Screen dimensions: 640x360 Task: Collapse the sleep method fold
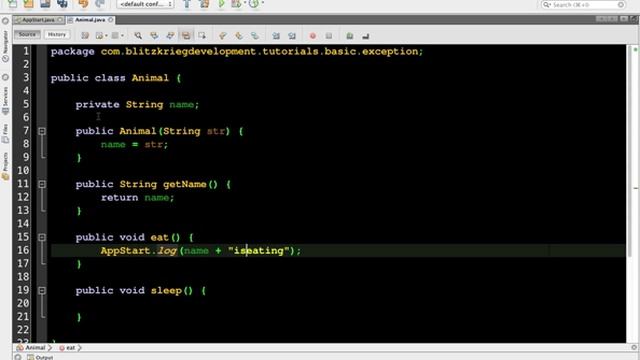pos(42,291)
